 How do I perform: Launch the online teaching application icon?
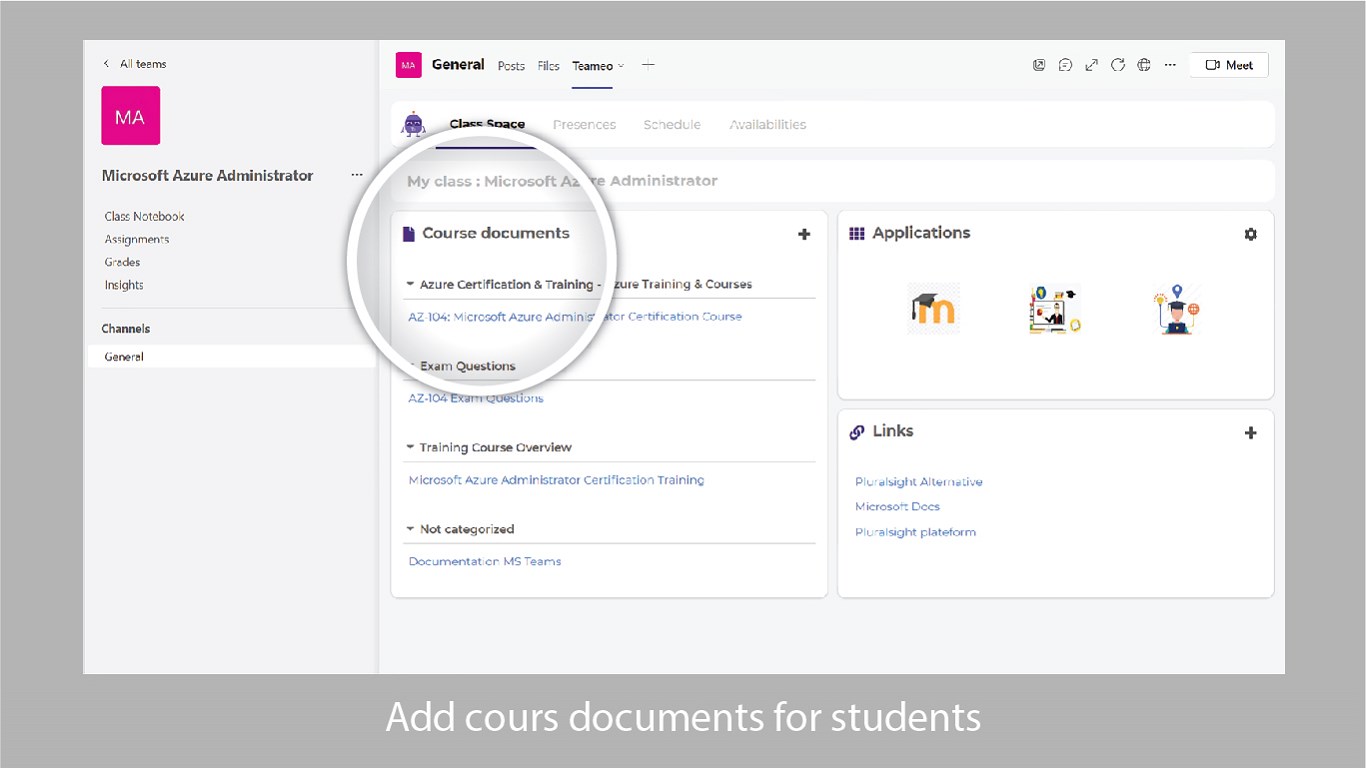(x=1055, y=309)
